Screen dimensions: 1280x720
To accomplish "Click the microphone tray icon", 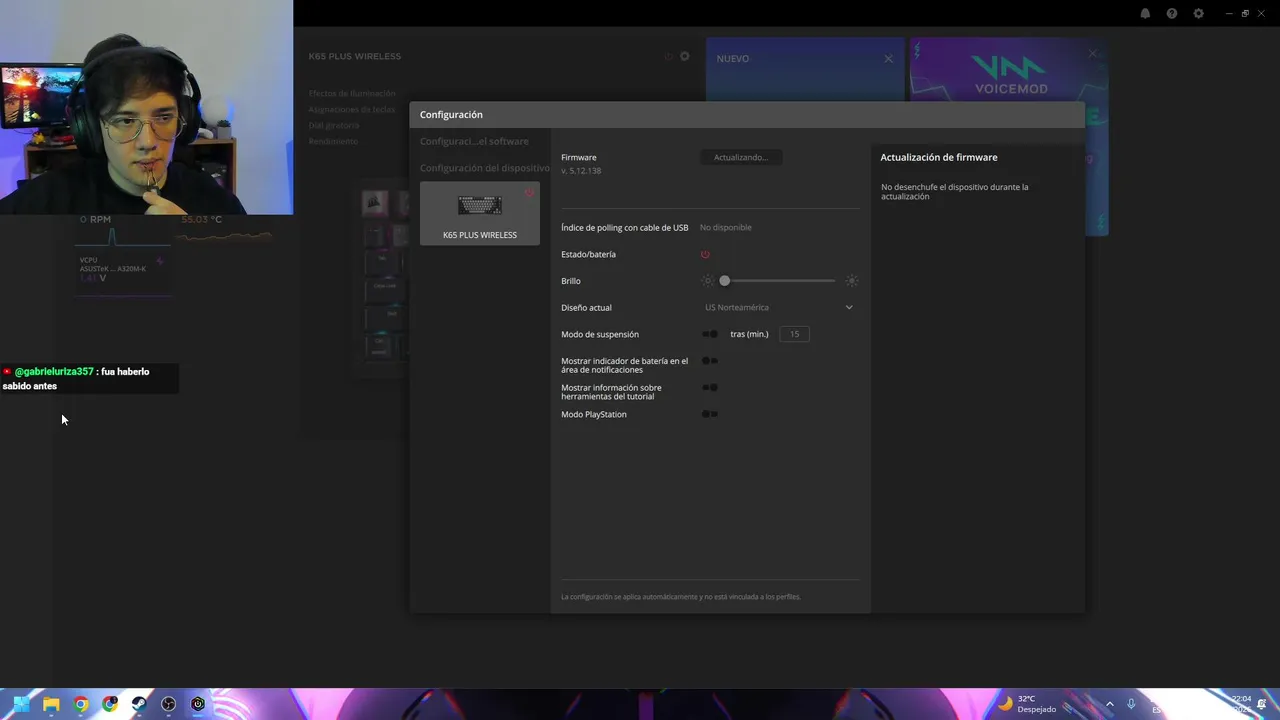I will click(x=1131, y=704).
